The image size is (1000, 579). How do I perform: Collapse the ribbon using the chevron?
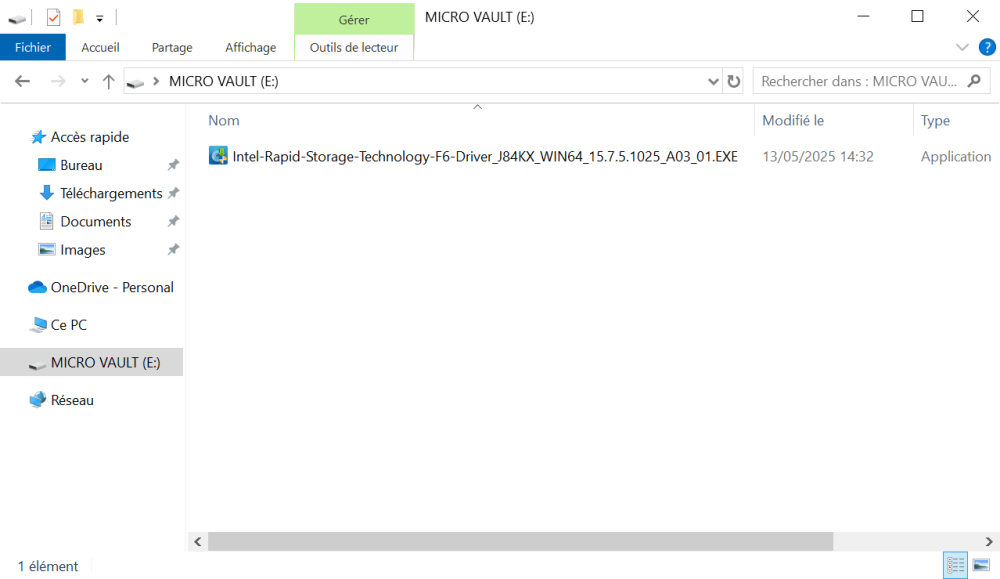click(x=961, y=46)
